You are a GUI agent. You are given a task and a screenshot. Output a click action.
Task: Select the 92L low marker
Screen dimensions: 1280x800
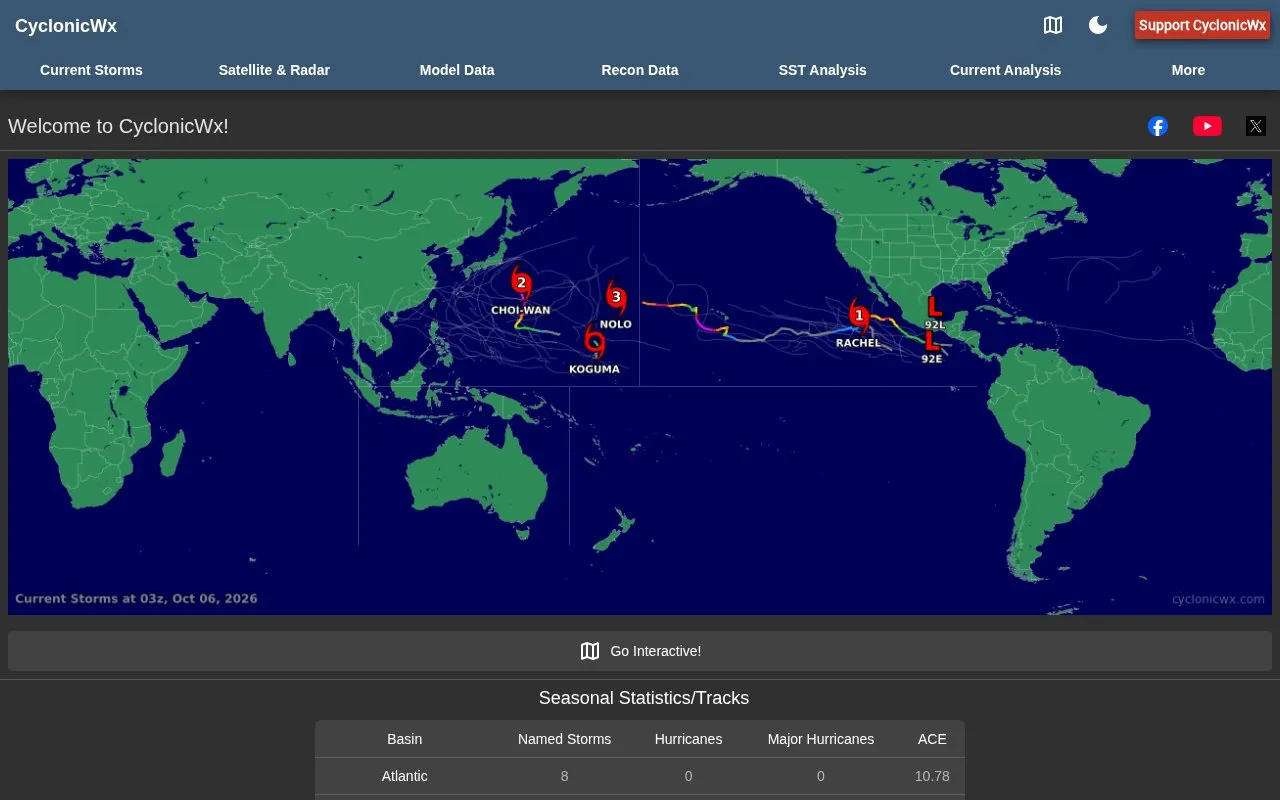pos(935,306)
